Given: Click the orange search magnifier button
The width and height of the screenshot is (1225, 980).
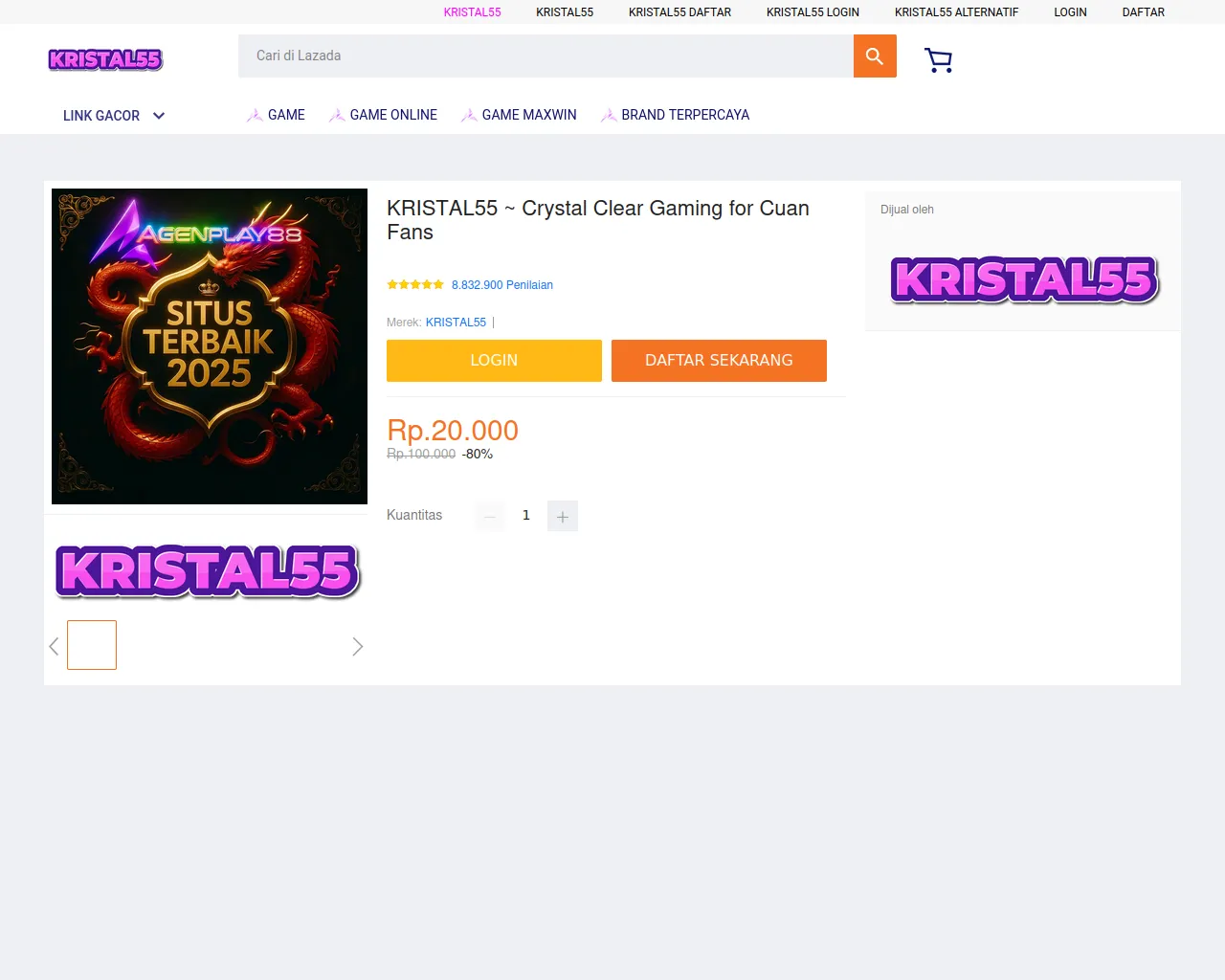Looking at the screenshot, I should [x=875, y=56].
